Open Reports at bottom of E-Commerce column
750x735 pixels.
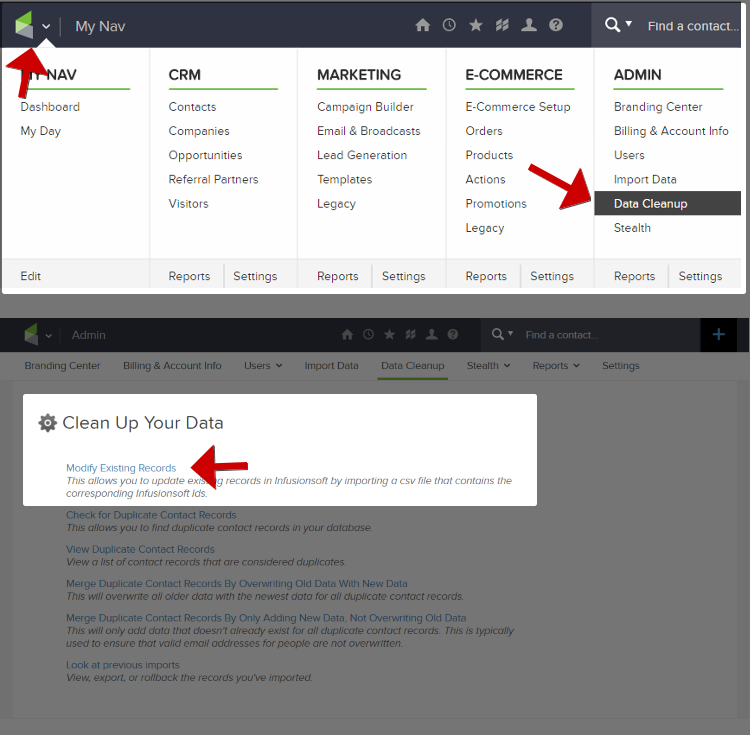(486, 276)
